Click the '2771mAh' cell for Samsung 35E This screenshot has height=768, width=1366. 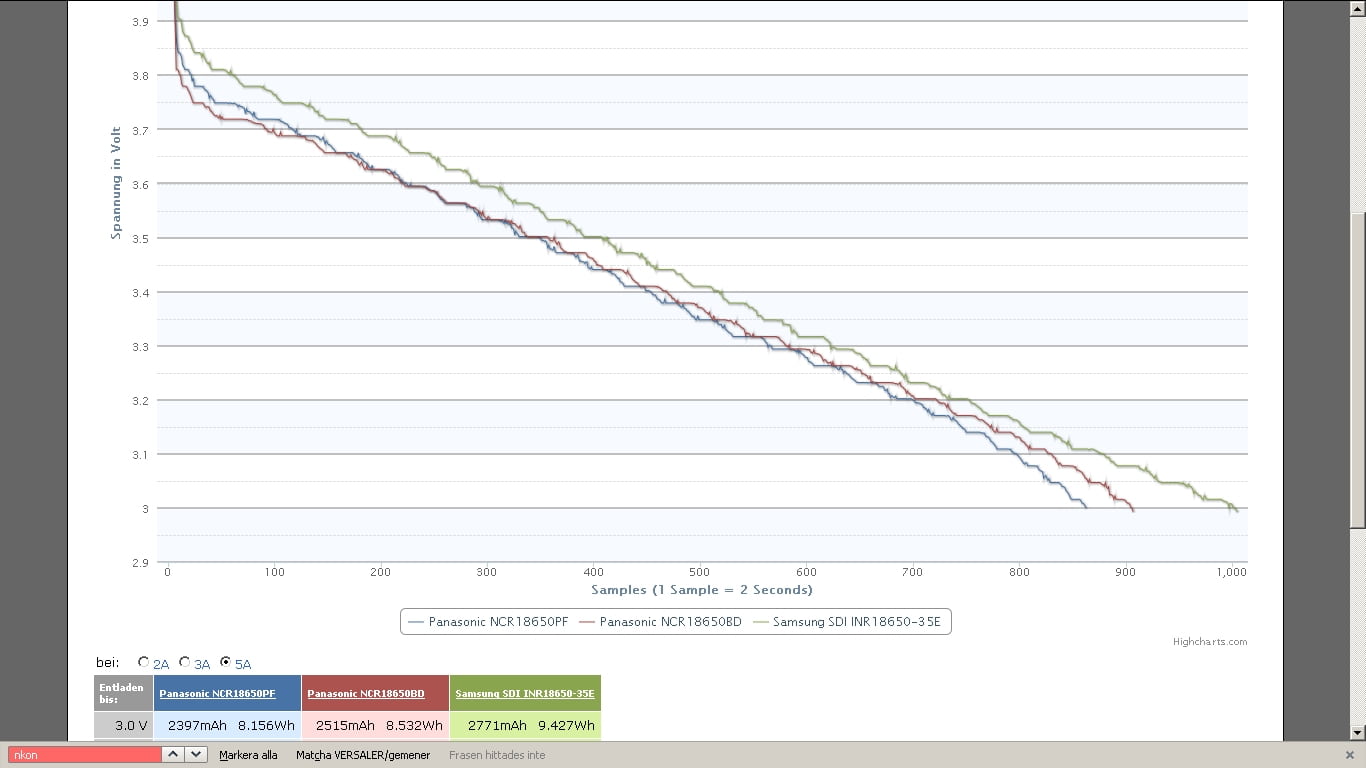[497, 726]
